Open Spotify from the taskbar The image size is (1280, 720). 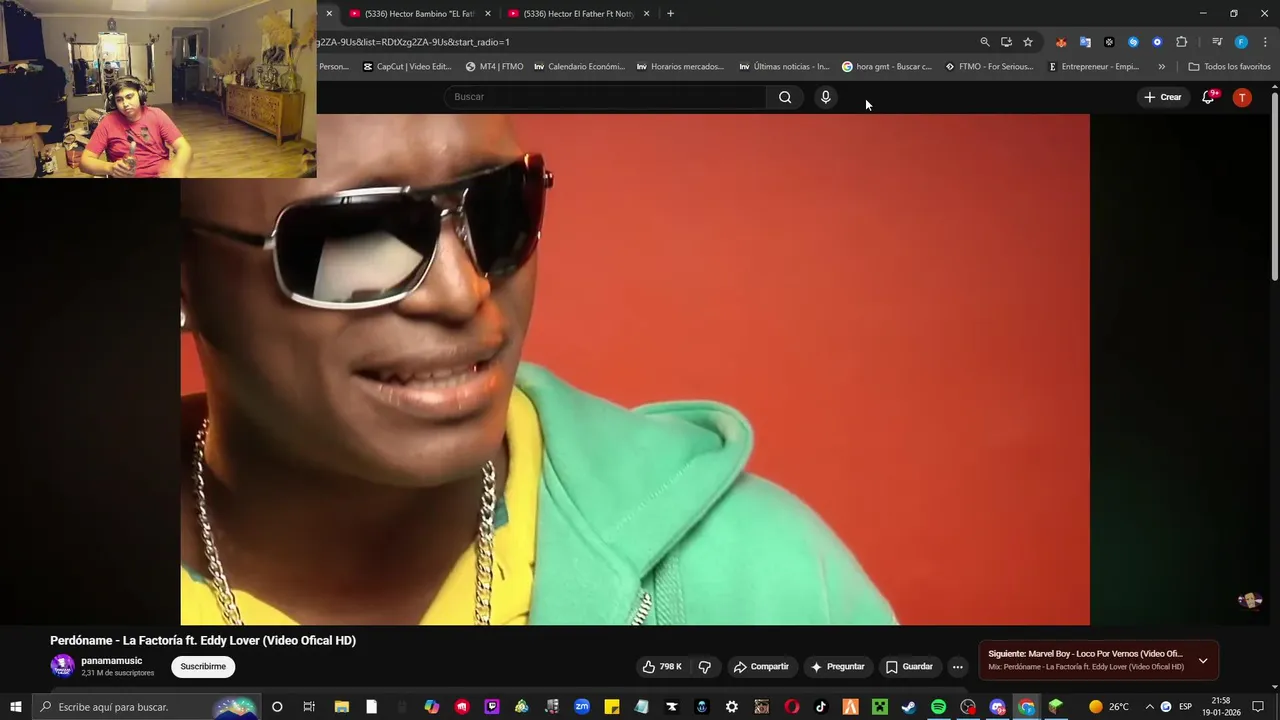pos(938,707)
